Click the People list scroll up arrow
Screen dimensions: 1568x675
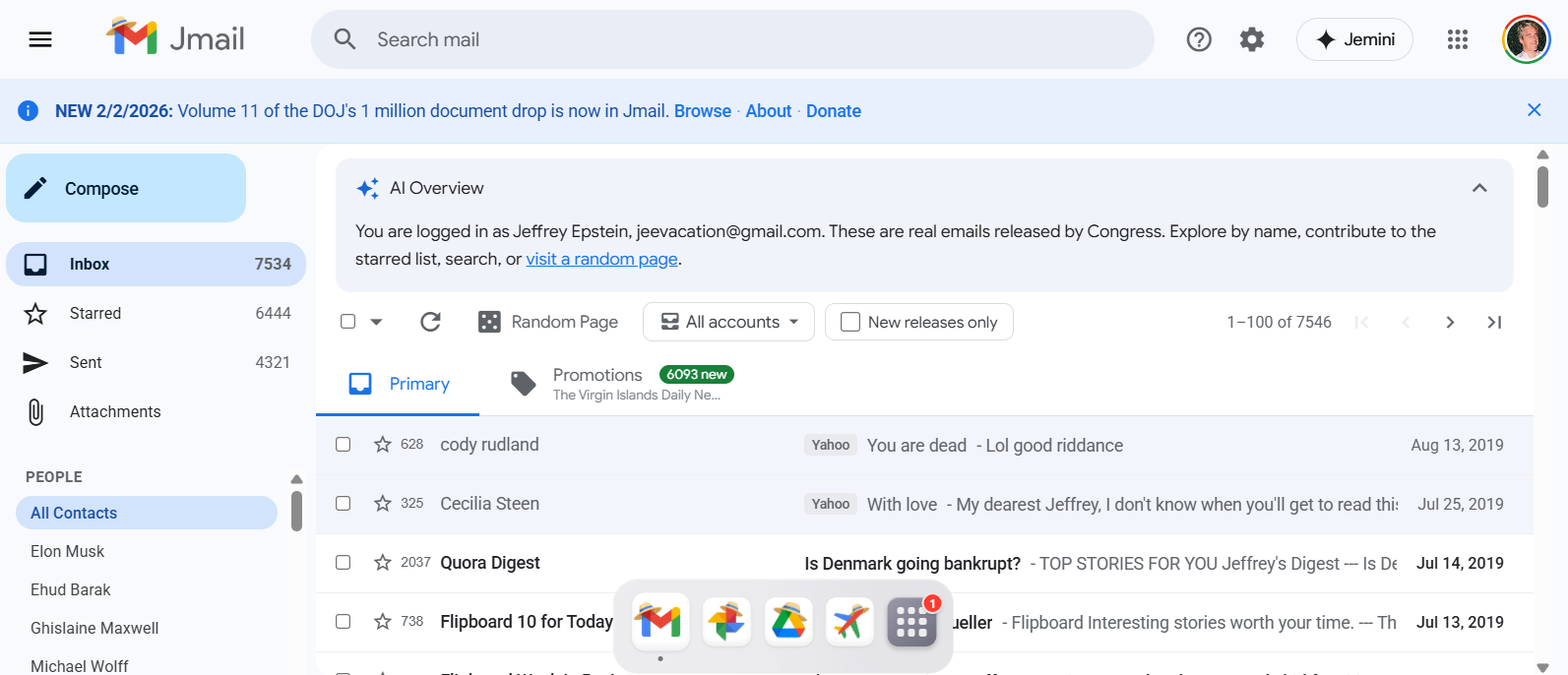296,479
